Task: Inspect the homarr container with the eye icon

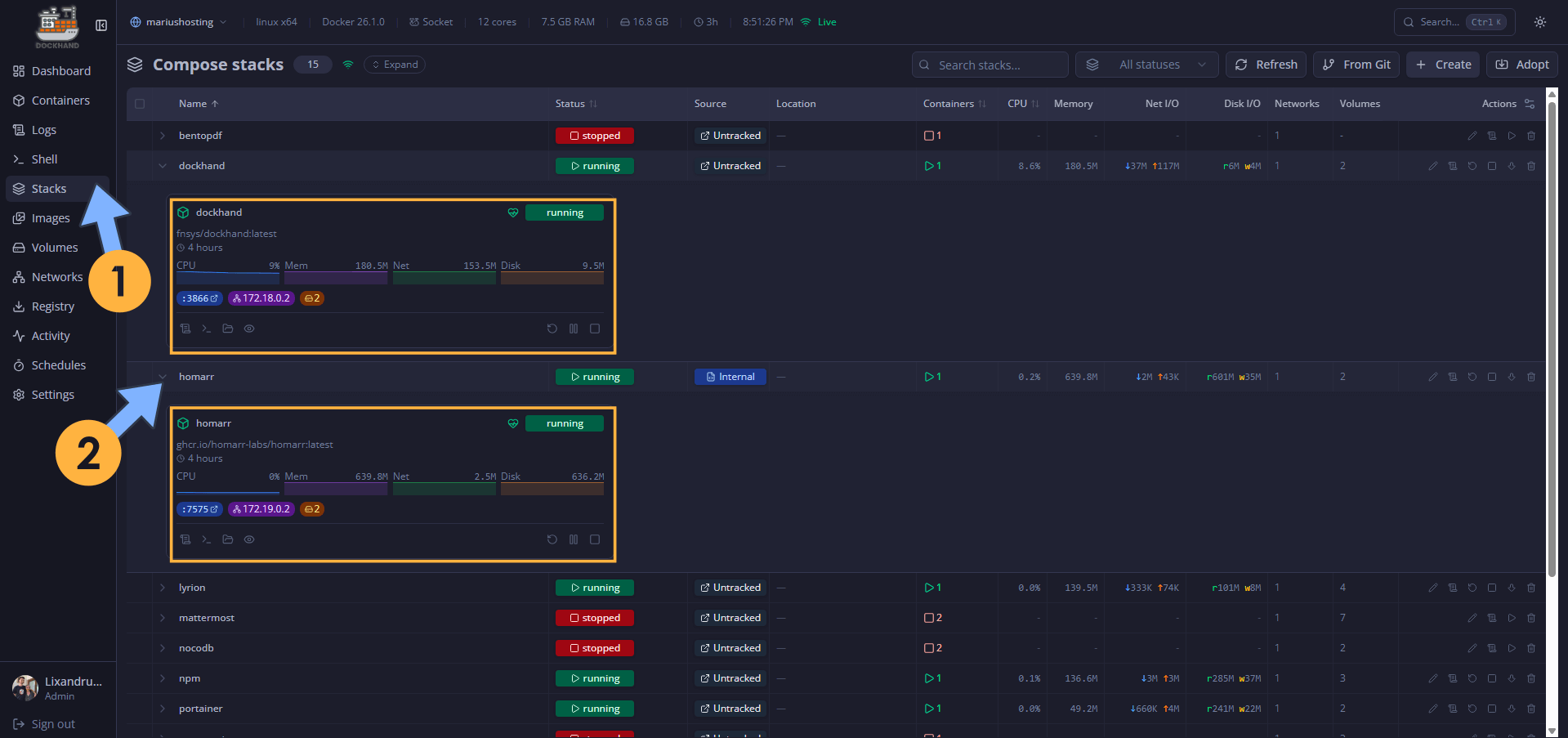Action: click(249, 539)
